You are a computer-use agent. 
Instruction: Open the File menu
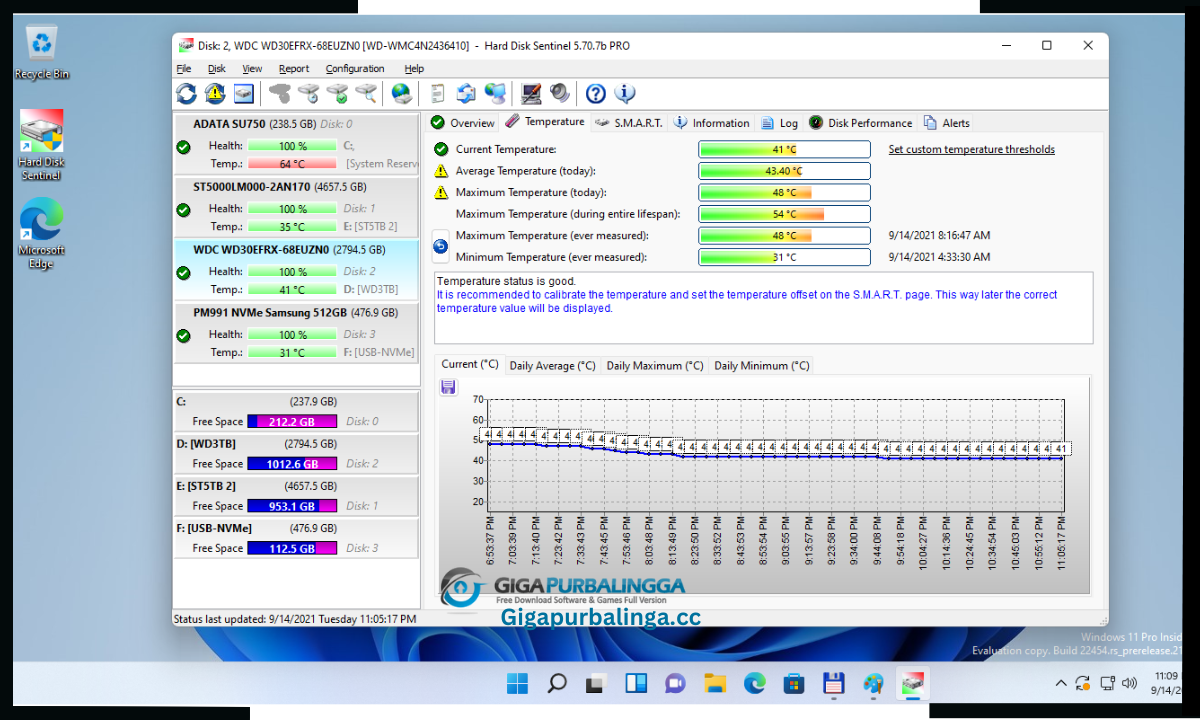pyautogui.click(x=184, y=69)
